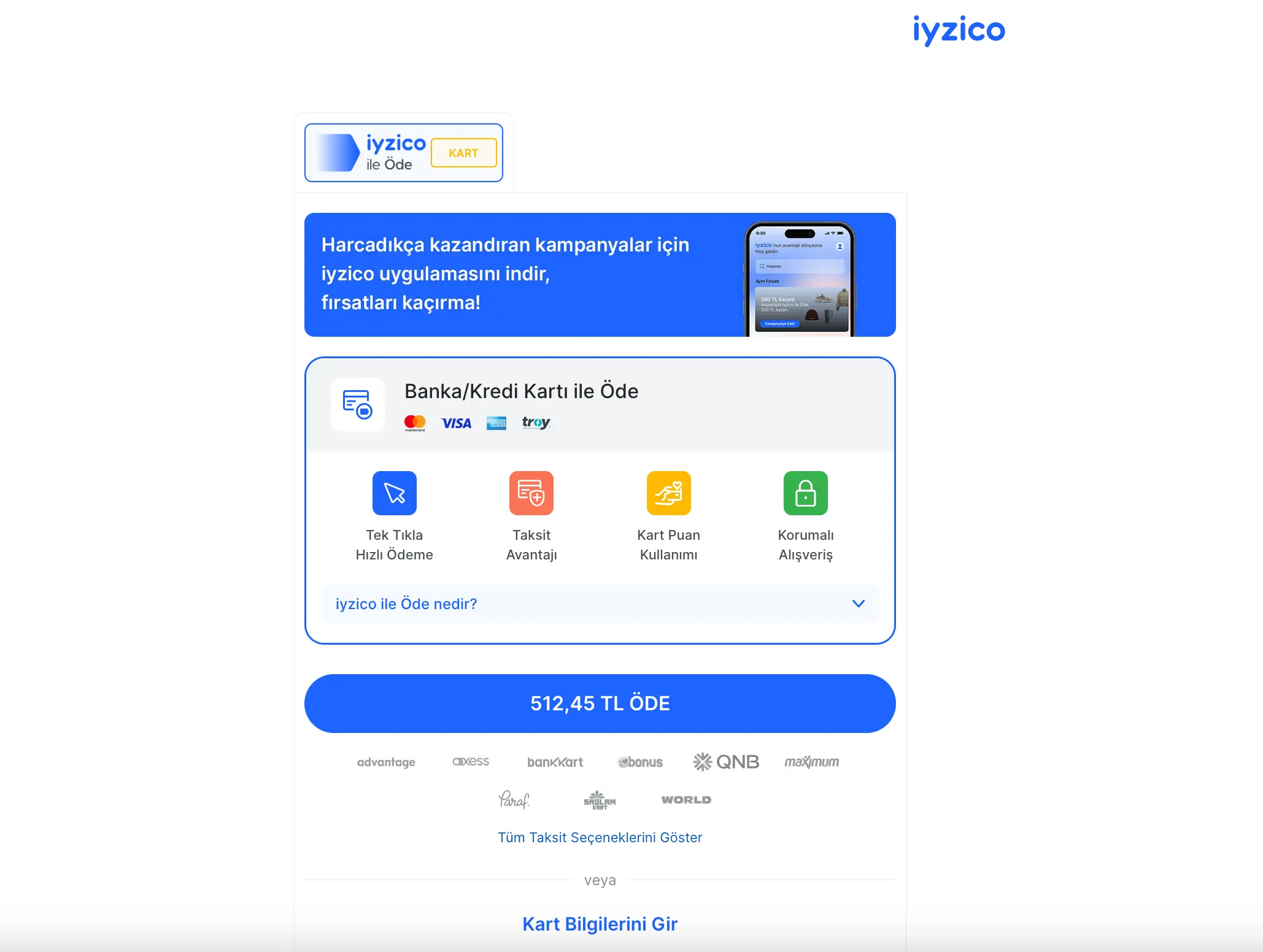The height and width of the screenshot is (952, 1263).
Task: Click the Paraf card logo
Action: [514, 799]
